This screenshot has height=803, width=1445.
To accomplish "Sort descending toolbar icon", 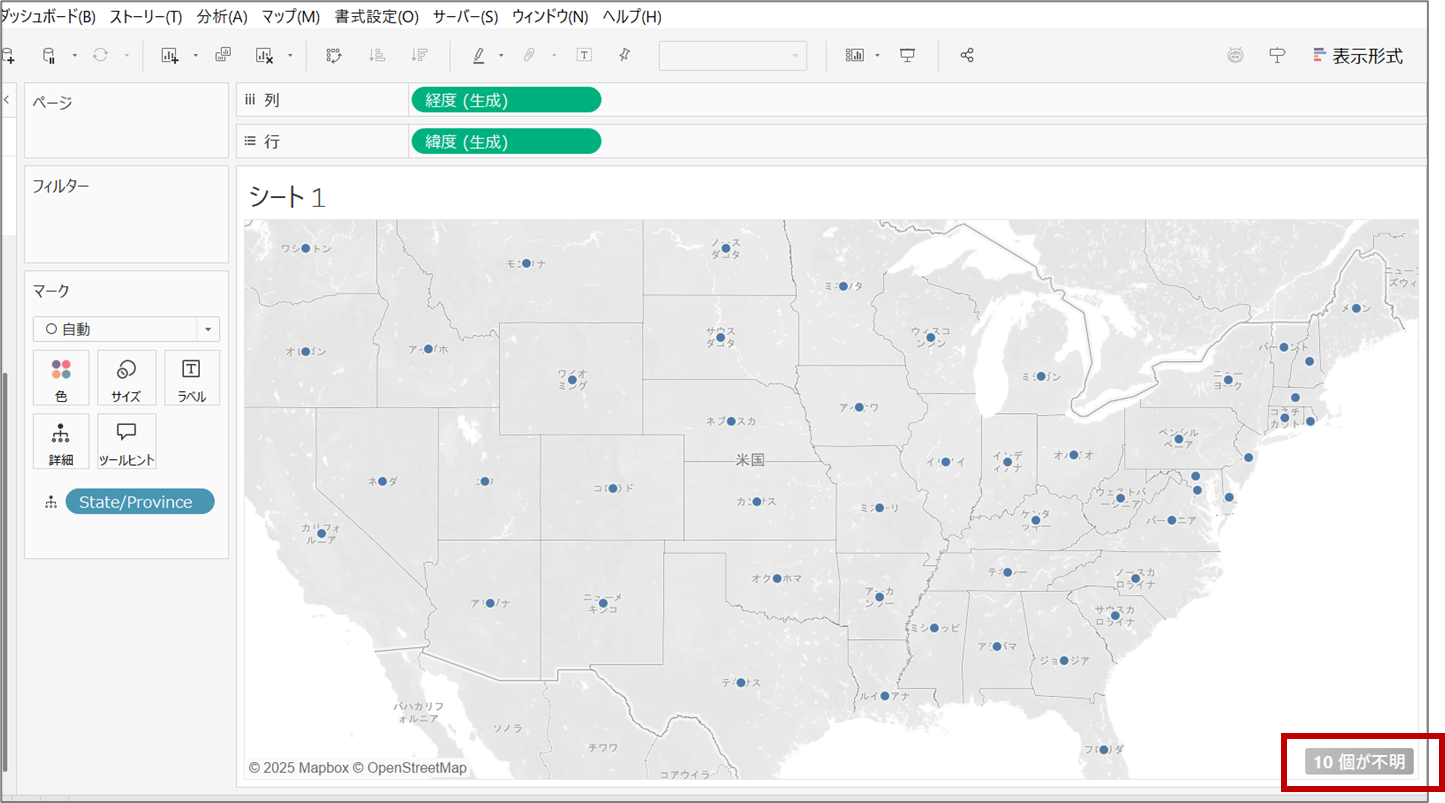I will pos(420,56).
